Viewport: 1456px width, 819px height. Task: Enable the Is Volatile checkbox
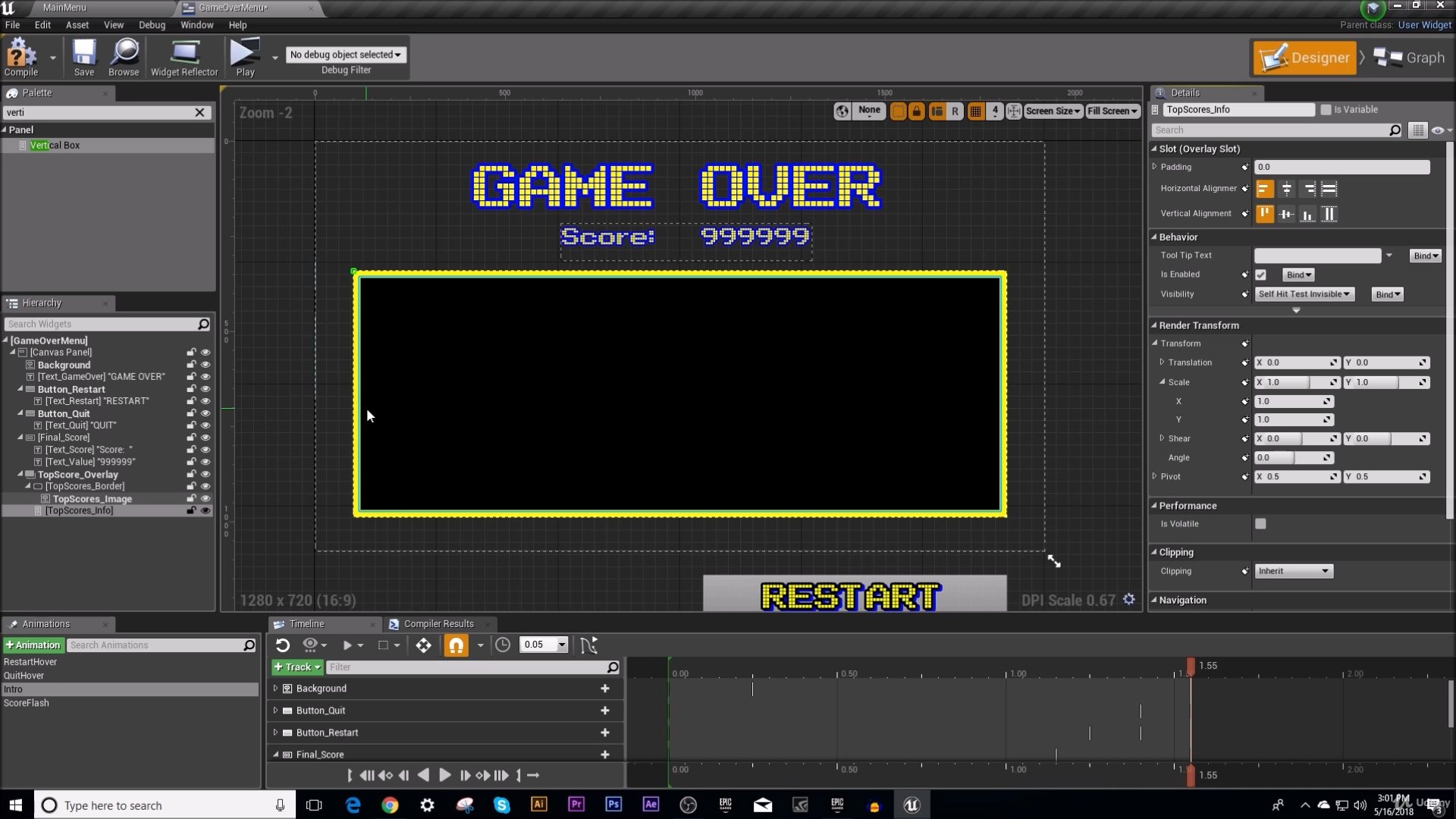[1260, 524]
